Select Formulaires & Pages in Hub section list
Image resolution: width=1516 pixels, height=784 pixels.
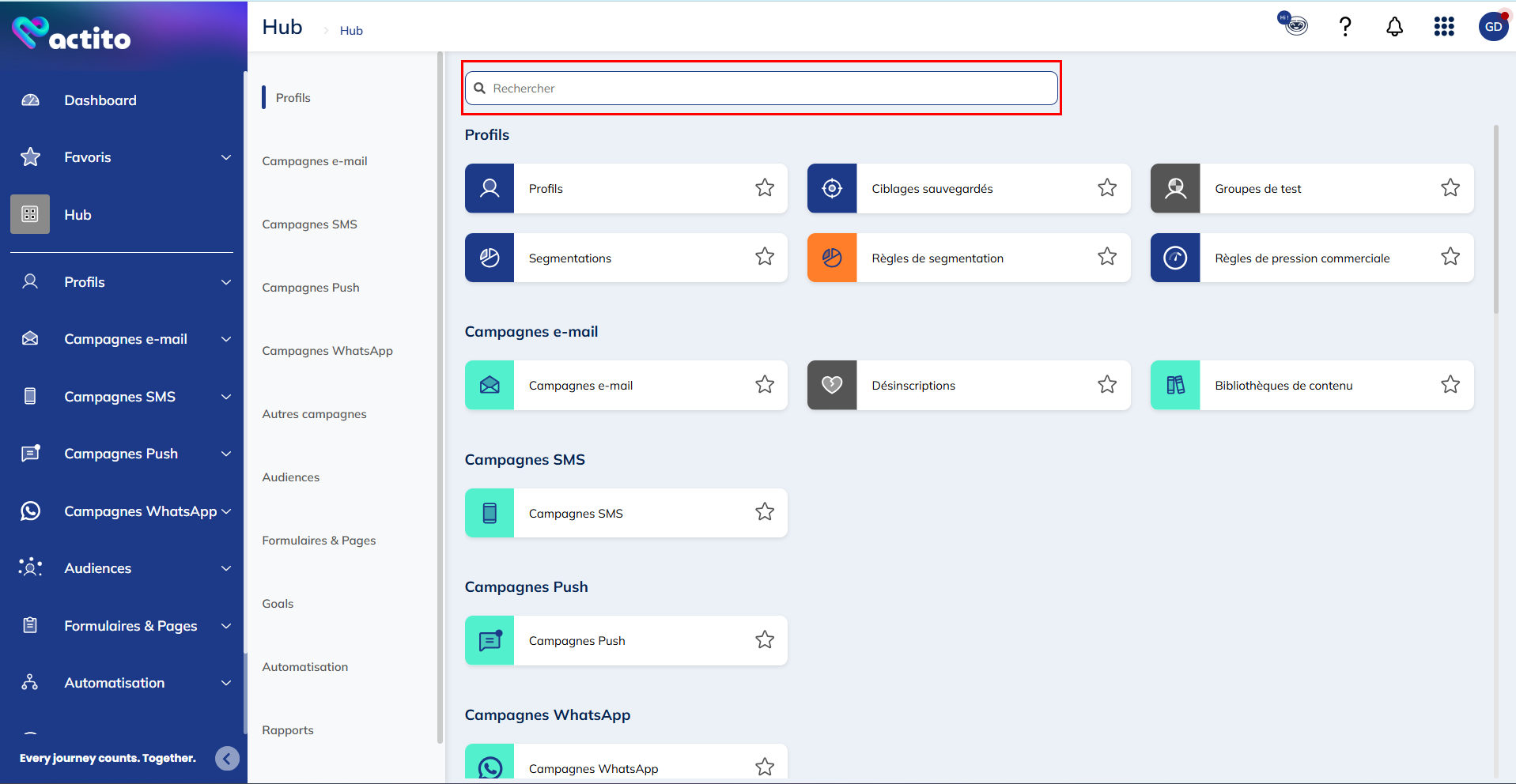click(x=319, y=541)
